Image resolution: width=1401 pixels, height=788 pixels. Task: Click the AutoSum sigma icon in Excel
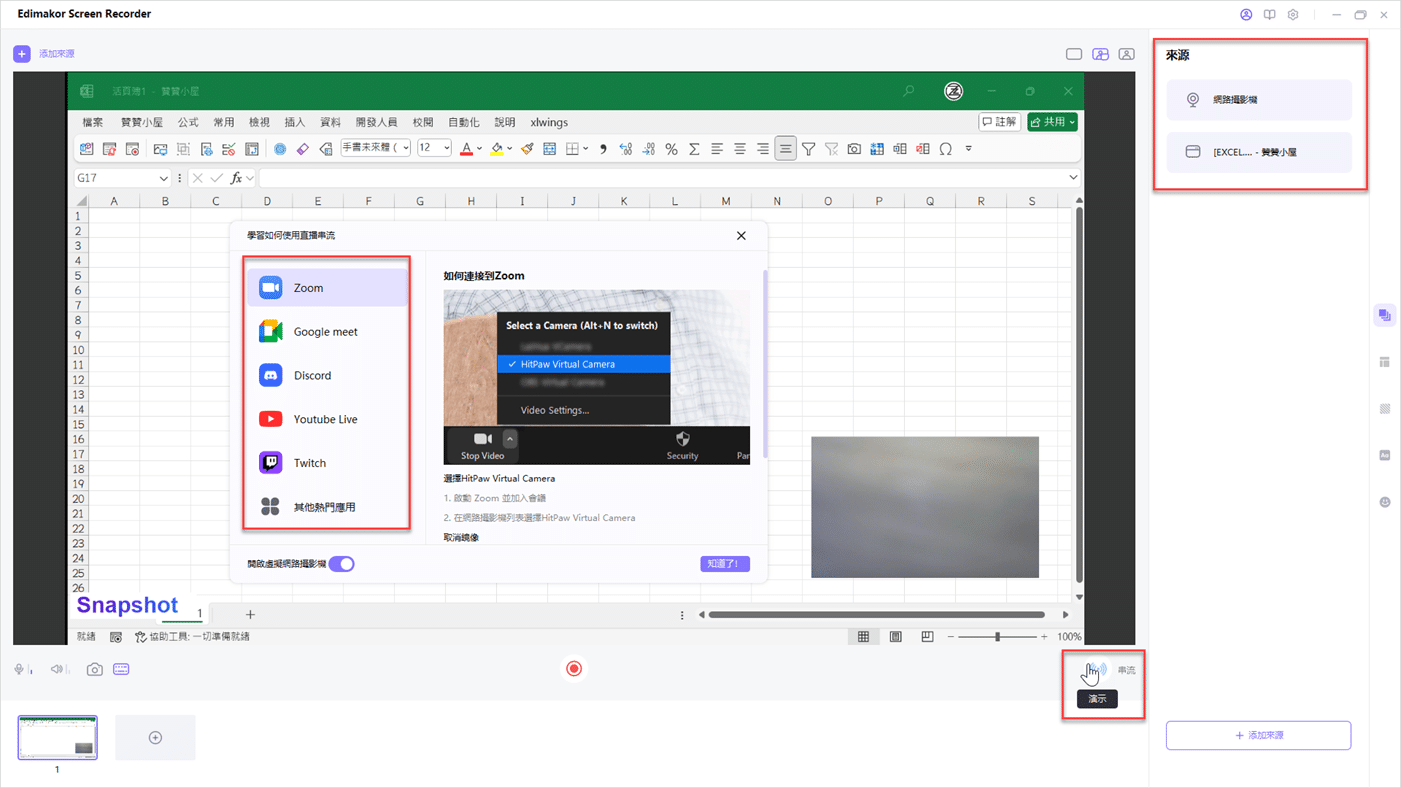[x=694, y=149]
